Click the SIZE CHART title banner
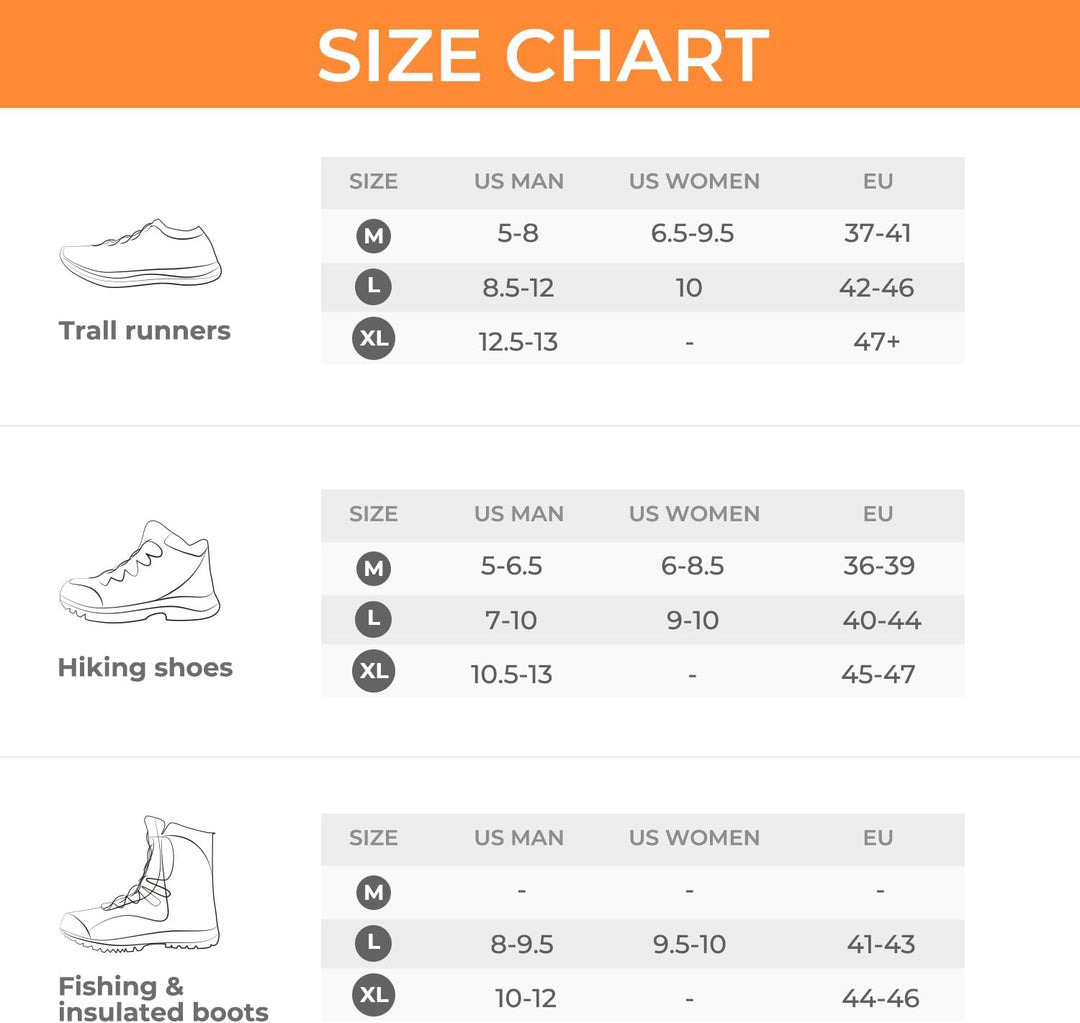The height and width of the screenshot is (1023, 1080). (541, 54)
